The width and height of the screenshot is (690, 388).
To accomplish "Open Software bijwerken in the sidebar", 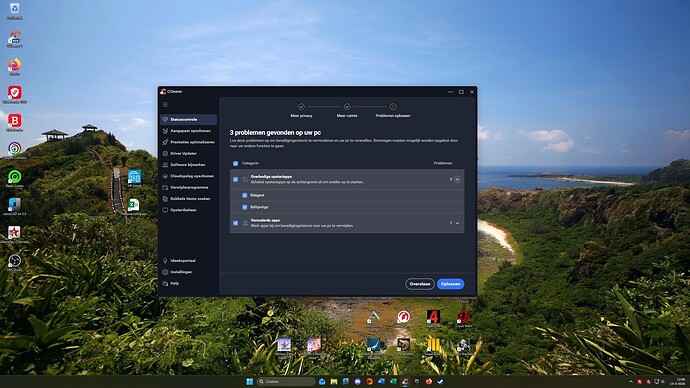I will pyautogui.click(x=188, y=165).
